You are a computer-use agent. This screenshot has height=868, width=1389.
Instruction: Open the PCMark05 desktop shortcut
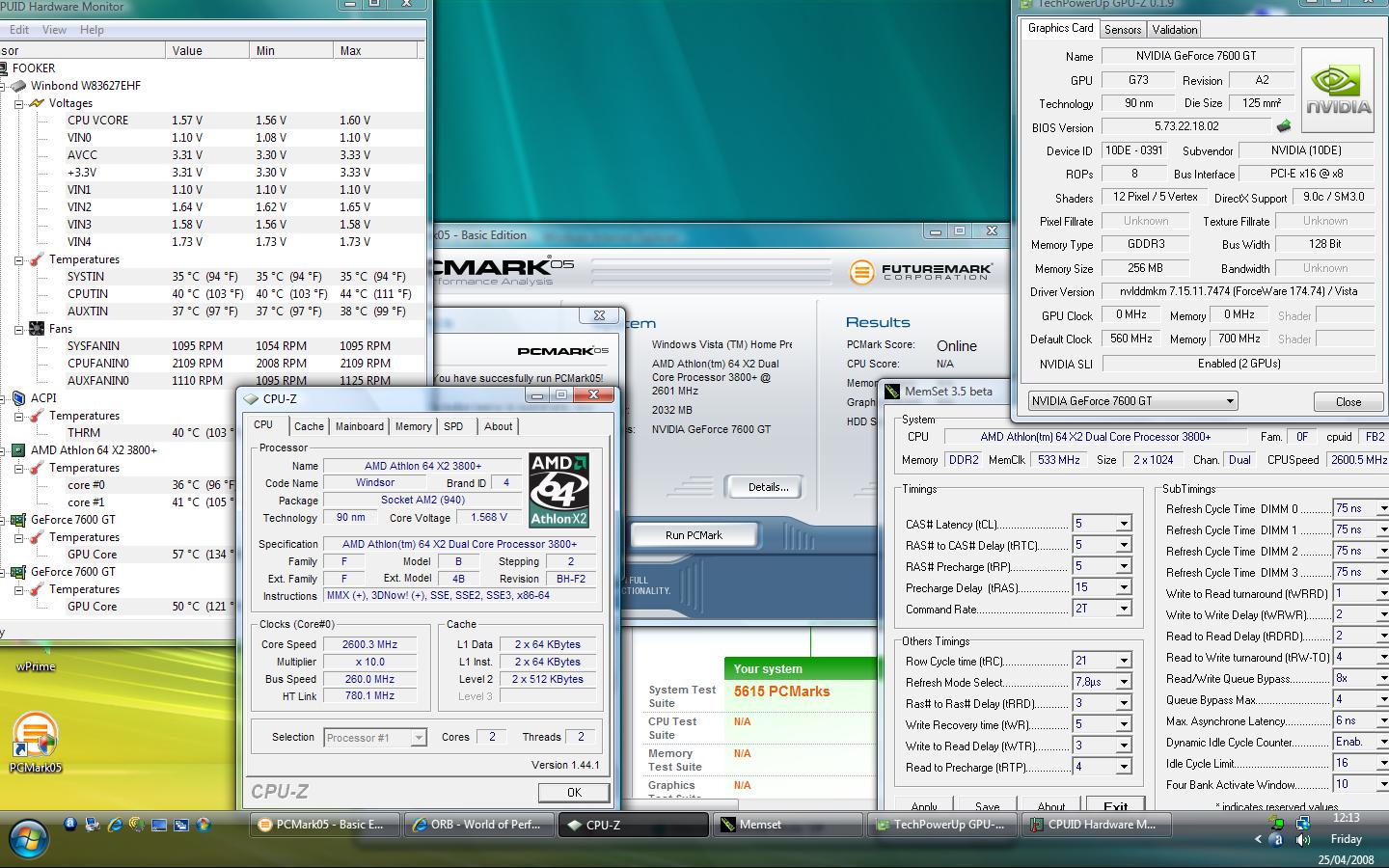tap(35, 744)
